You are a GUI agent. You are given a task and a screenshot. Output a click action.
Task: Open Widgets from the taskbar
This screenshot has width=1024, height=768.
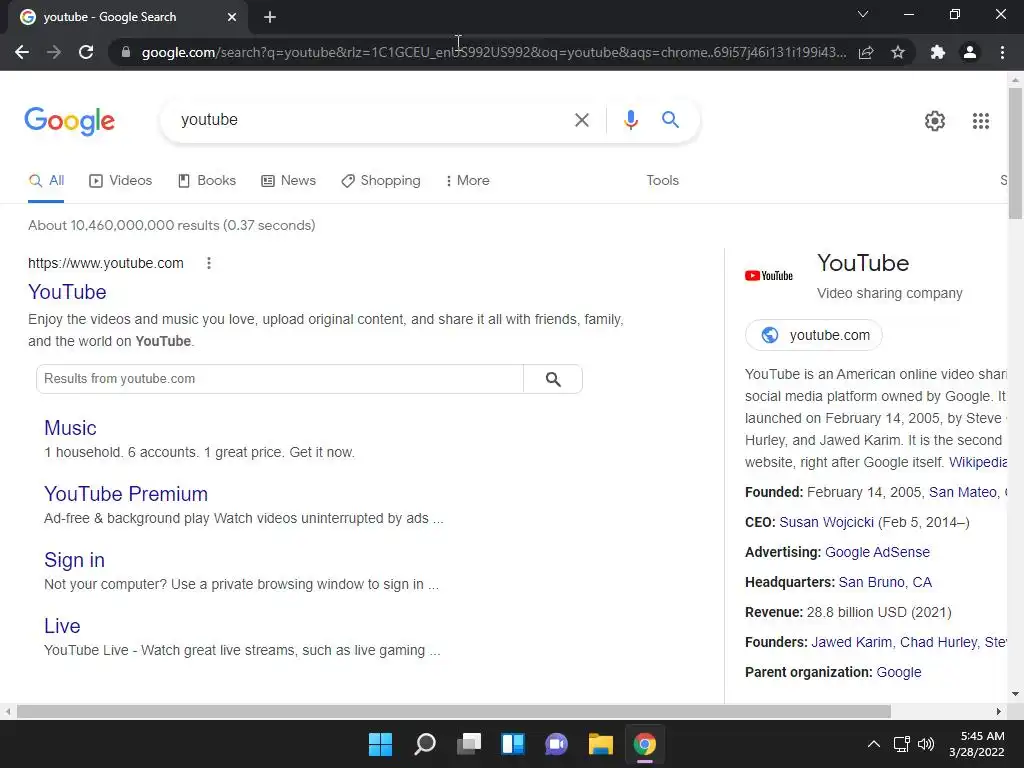[x=513, y=744]
